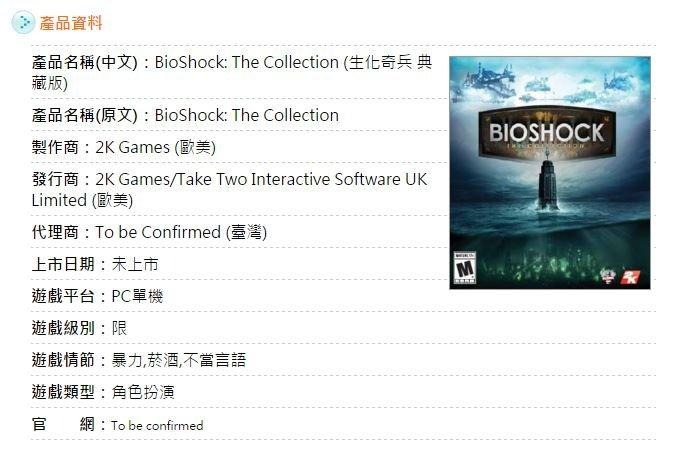Click the 2K logo on the cover
Viewport: 677px width, 461px height.
click(x=630, y=277)
